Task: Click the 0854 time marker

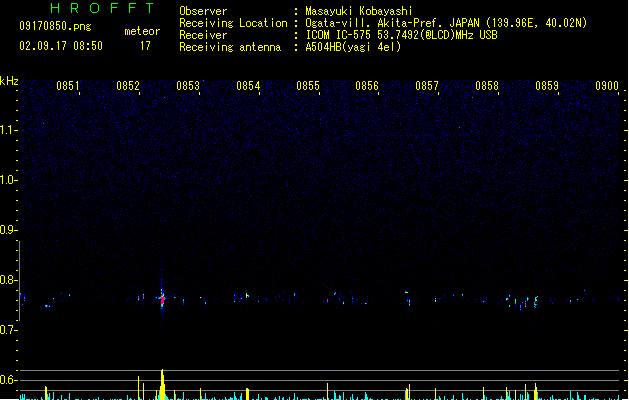Action: coord(248,86)
